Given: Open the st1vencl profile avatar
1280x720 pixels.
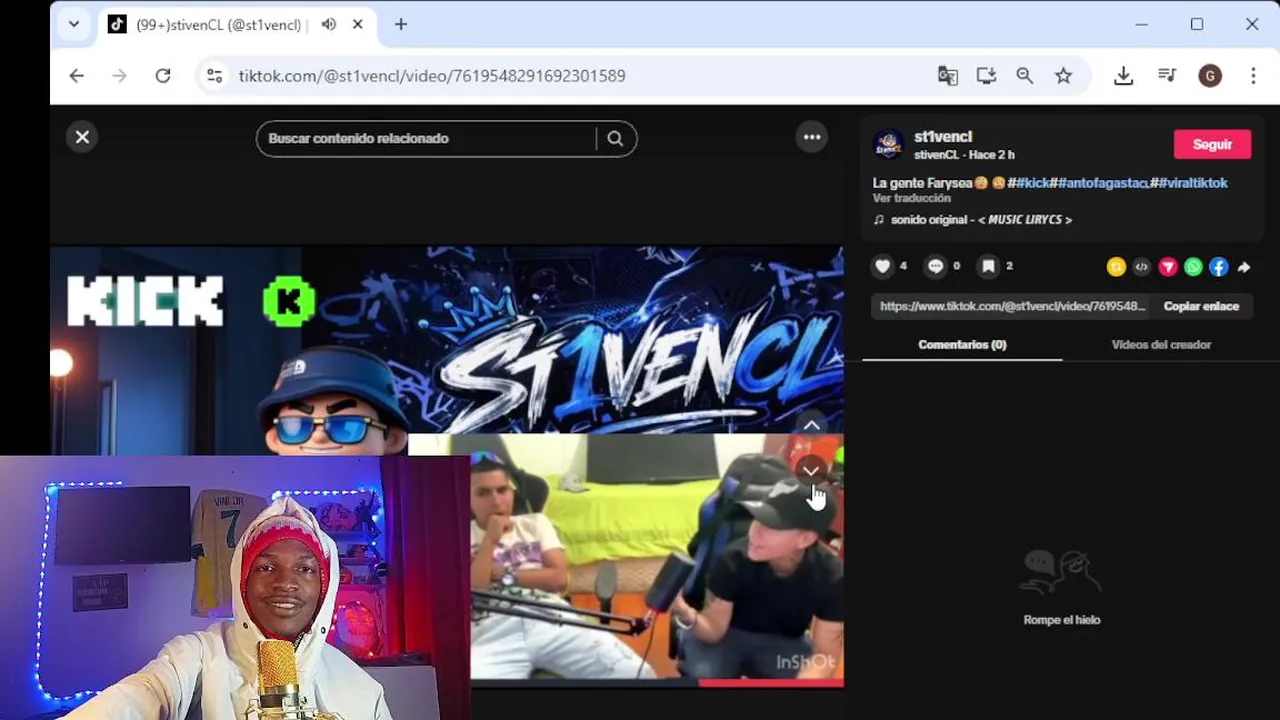Looking at the screenshot, I should (888, 144).
